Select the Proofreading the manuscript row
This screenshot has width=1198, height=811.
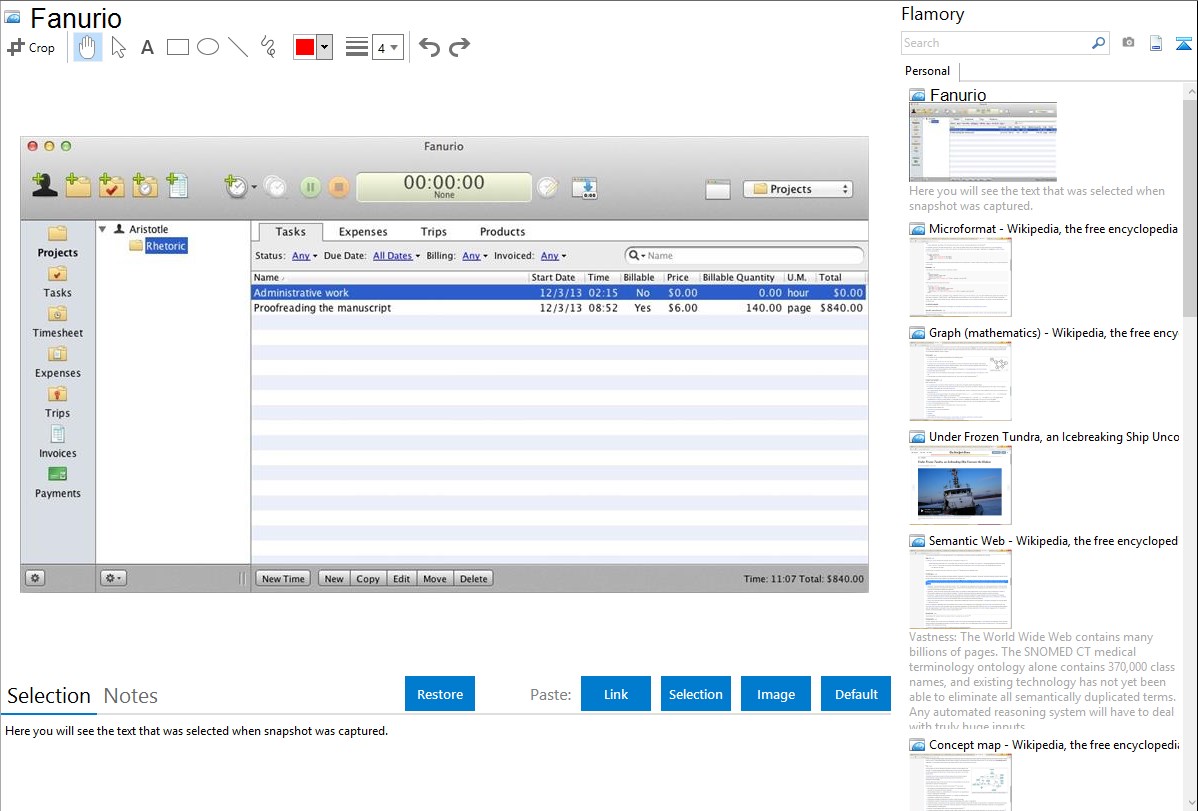[559, 308]
